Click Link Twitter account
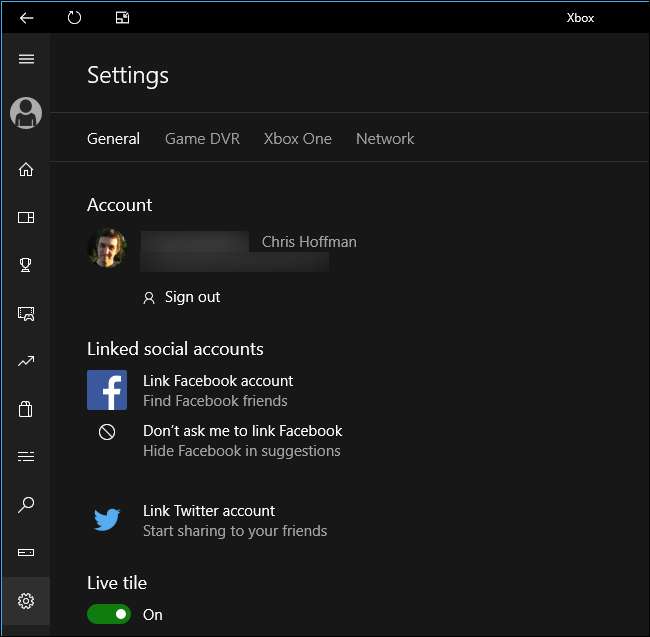This screenshot has height=637, width=650. [208, 511]
